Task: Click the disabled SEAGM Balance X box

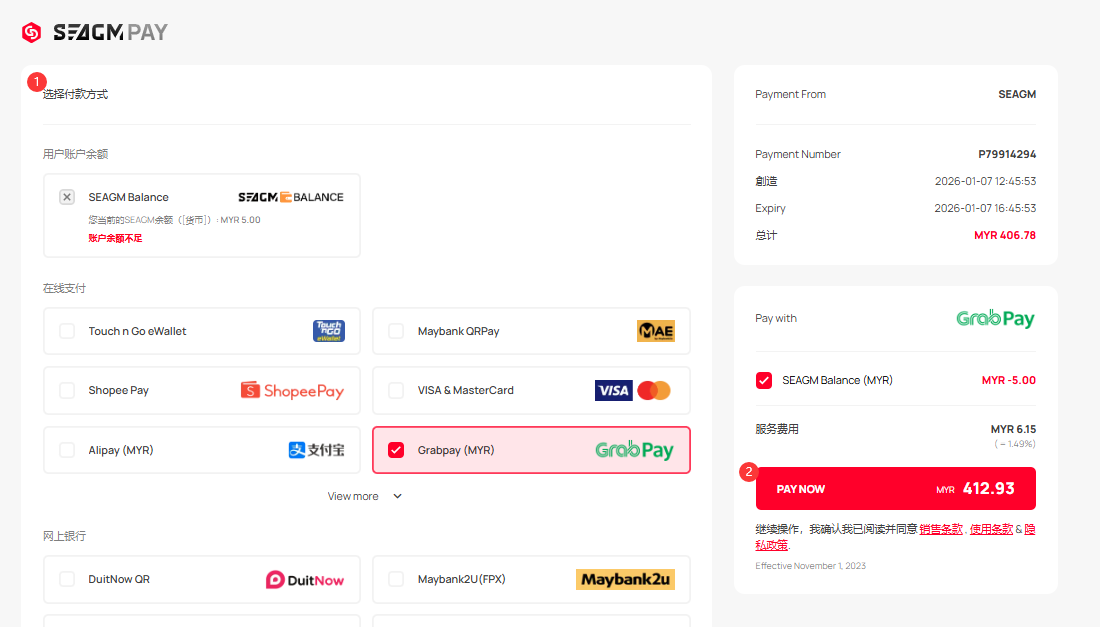Action: 67,197
